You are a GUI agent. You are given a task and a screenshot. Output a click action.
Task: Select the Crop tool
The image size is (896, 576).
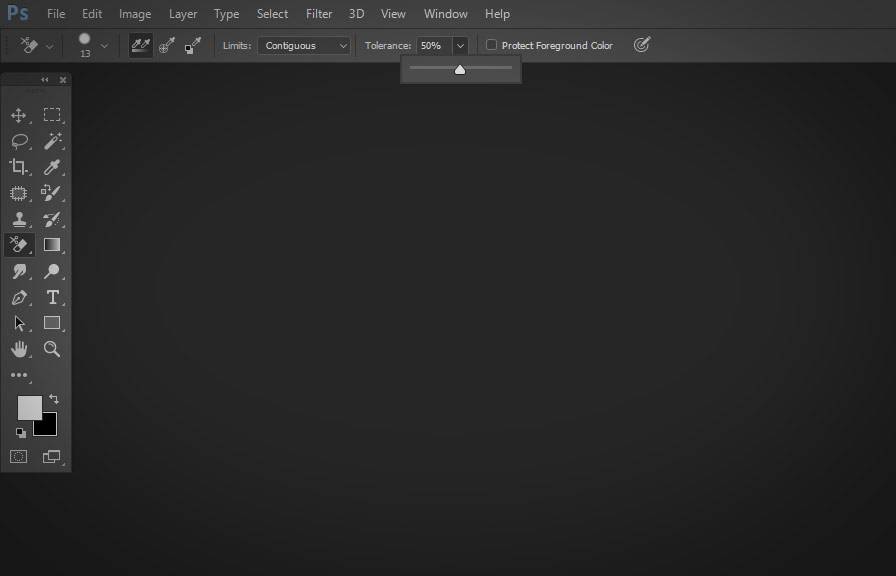click(18, 167)
